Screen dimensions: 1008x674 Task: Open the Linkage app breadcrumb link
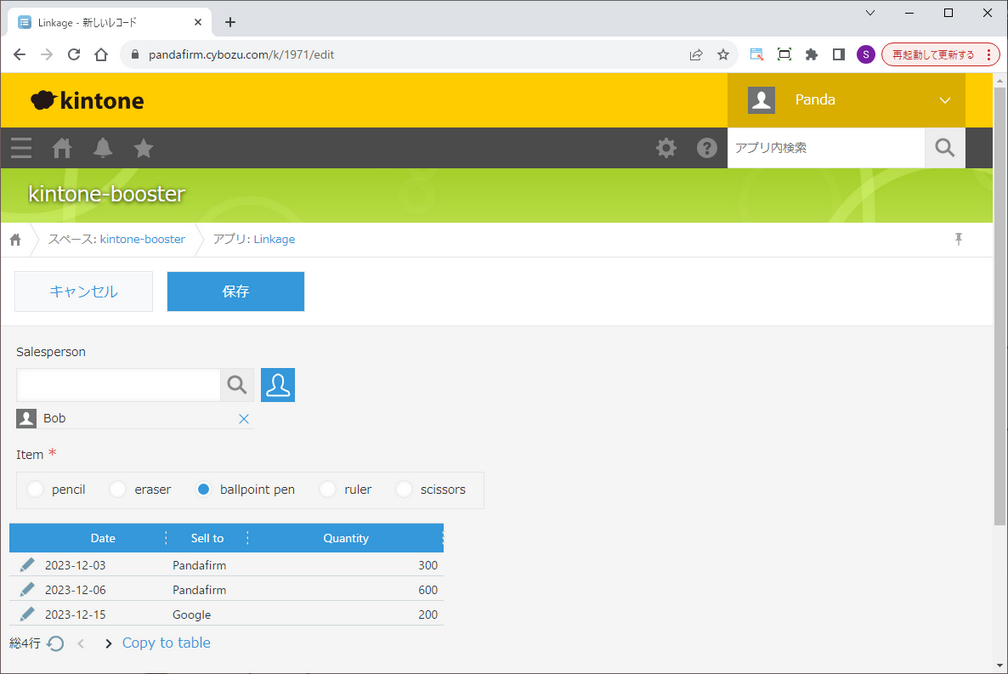click(274, 239)
